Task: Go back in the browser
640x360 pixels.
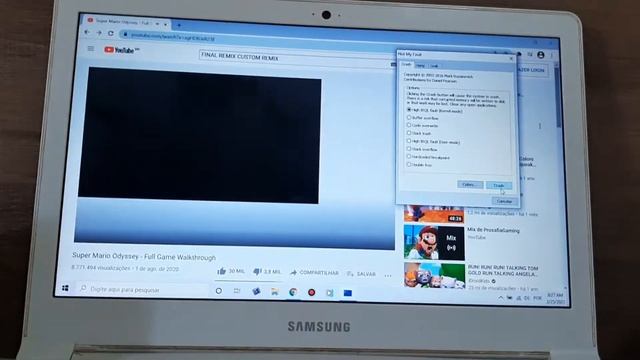Action: 87,32
